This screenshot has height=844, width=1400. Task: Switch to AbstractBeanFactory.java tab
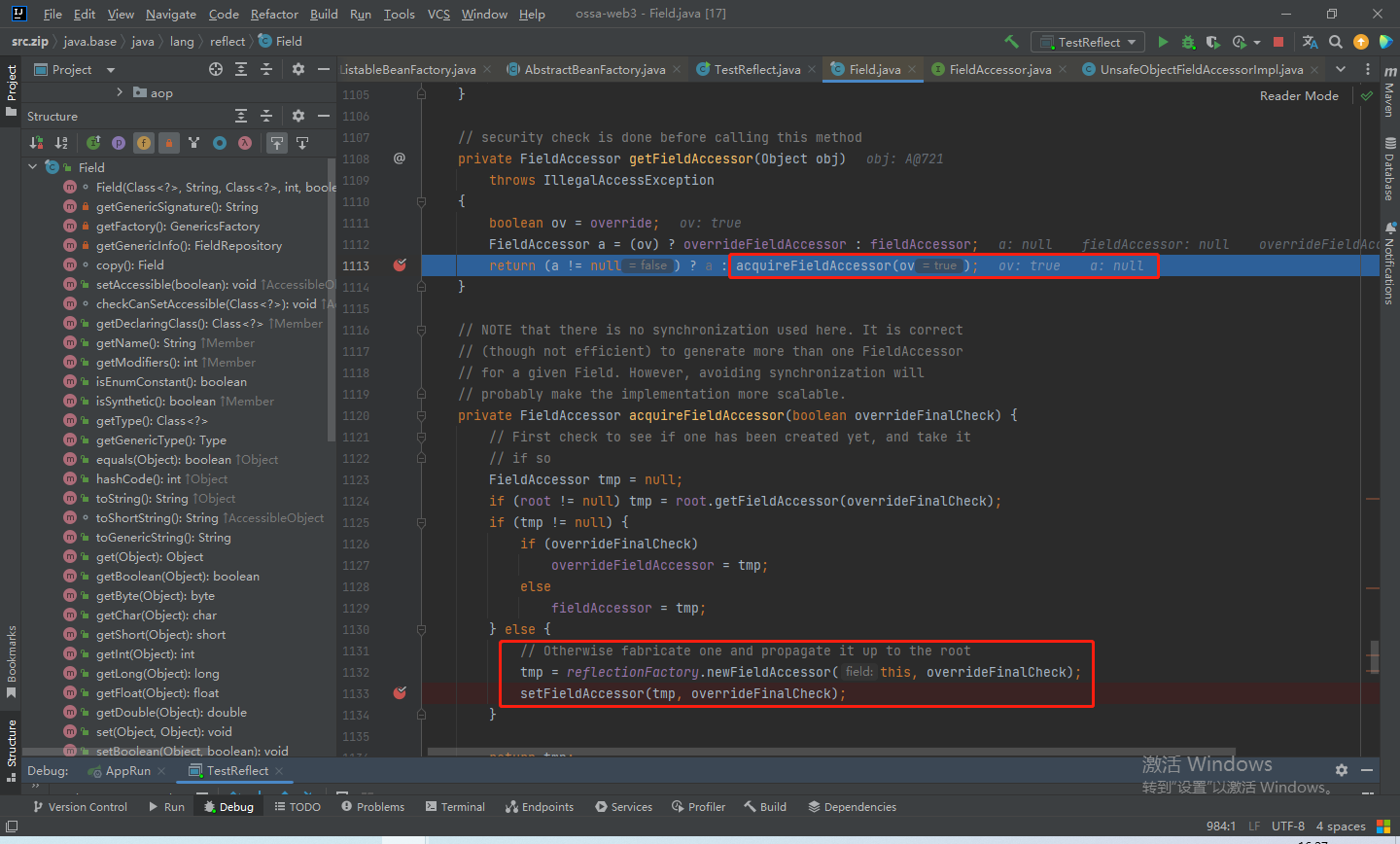point(594,69)
